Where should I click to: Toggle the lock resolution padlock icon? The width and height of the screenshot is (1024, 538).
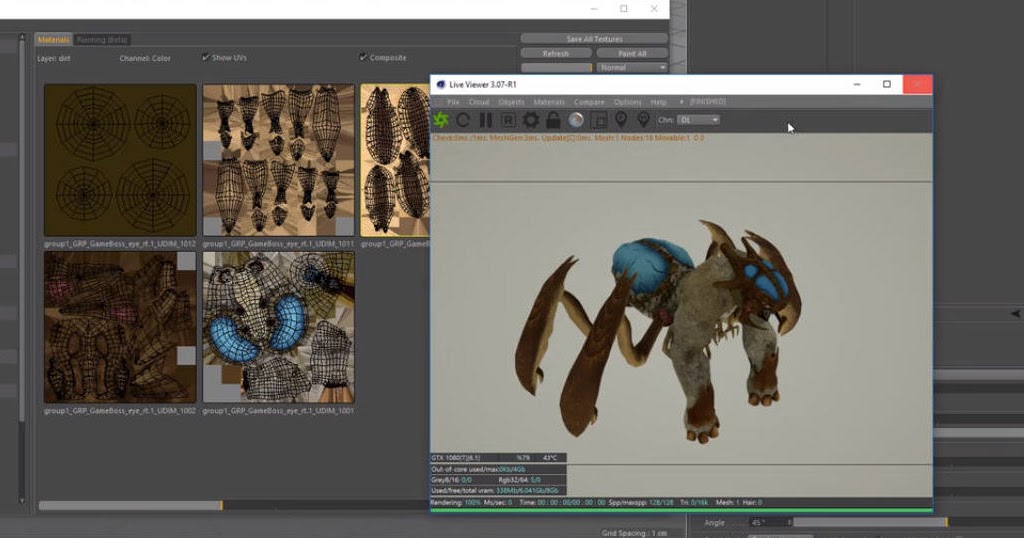click(x=553, y=120)
